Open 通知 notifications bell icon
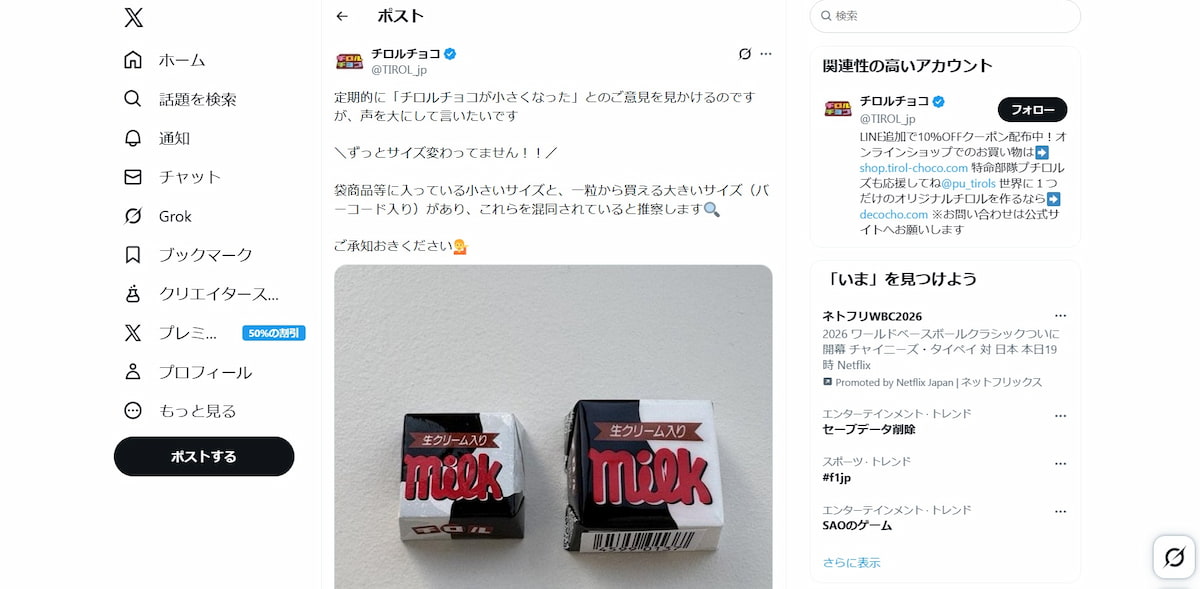1200x589 pixels. (133, 138)
